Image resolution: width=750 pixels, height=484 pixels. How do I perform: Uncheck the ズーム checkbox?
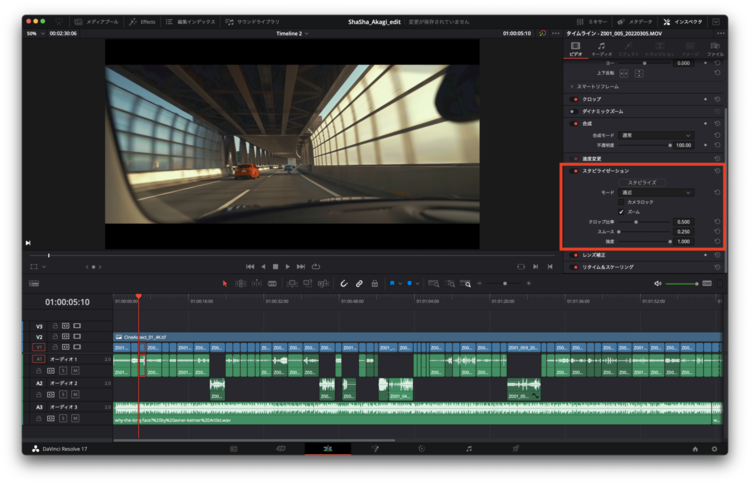[621, 212]
